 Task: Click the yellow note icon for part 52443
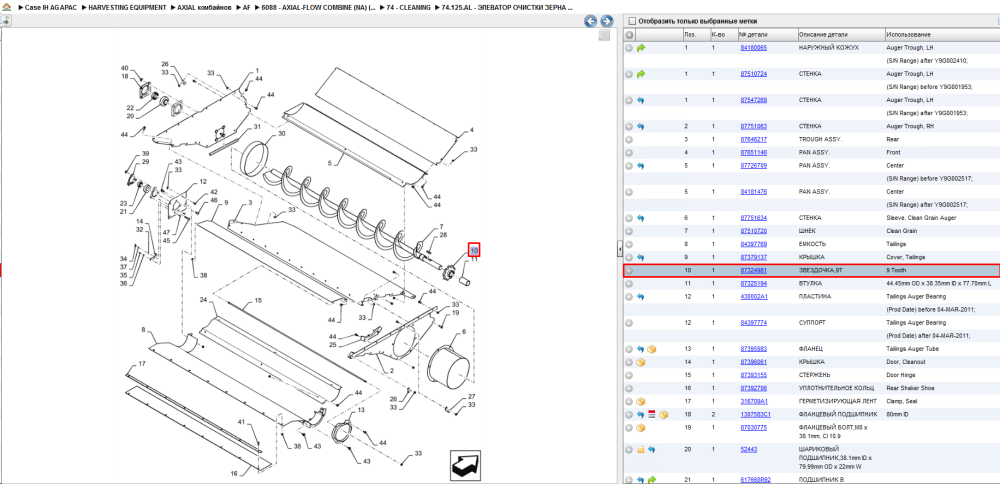coord(641,450)
